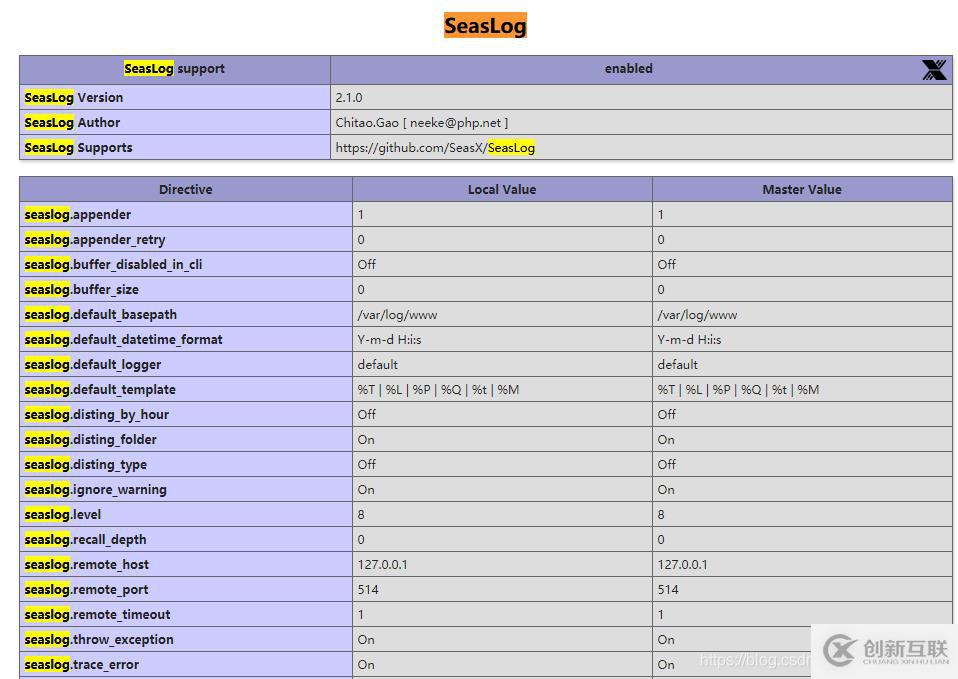
Task: Select the seaslog.disting_folder directive name
Action: point(90,440)
